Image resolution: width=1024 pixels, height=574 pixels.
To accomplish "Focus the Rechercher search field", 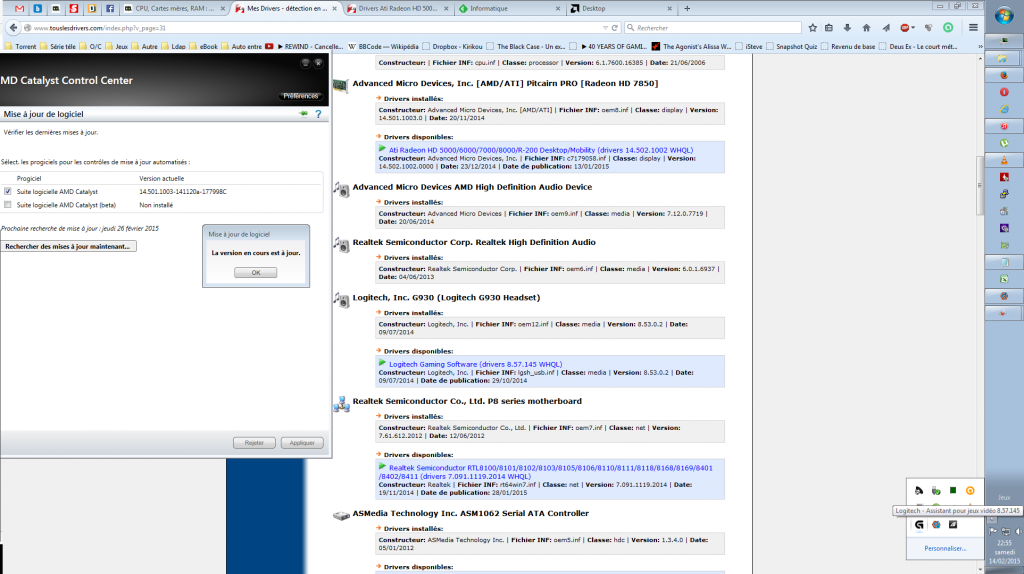I will (x=712, y=27).
